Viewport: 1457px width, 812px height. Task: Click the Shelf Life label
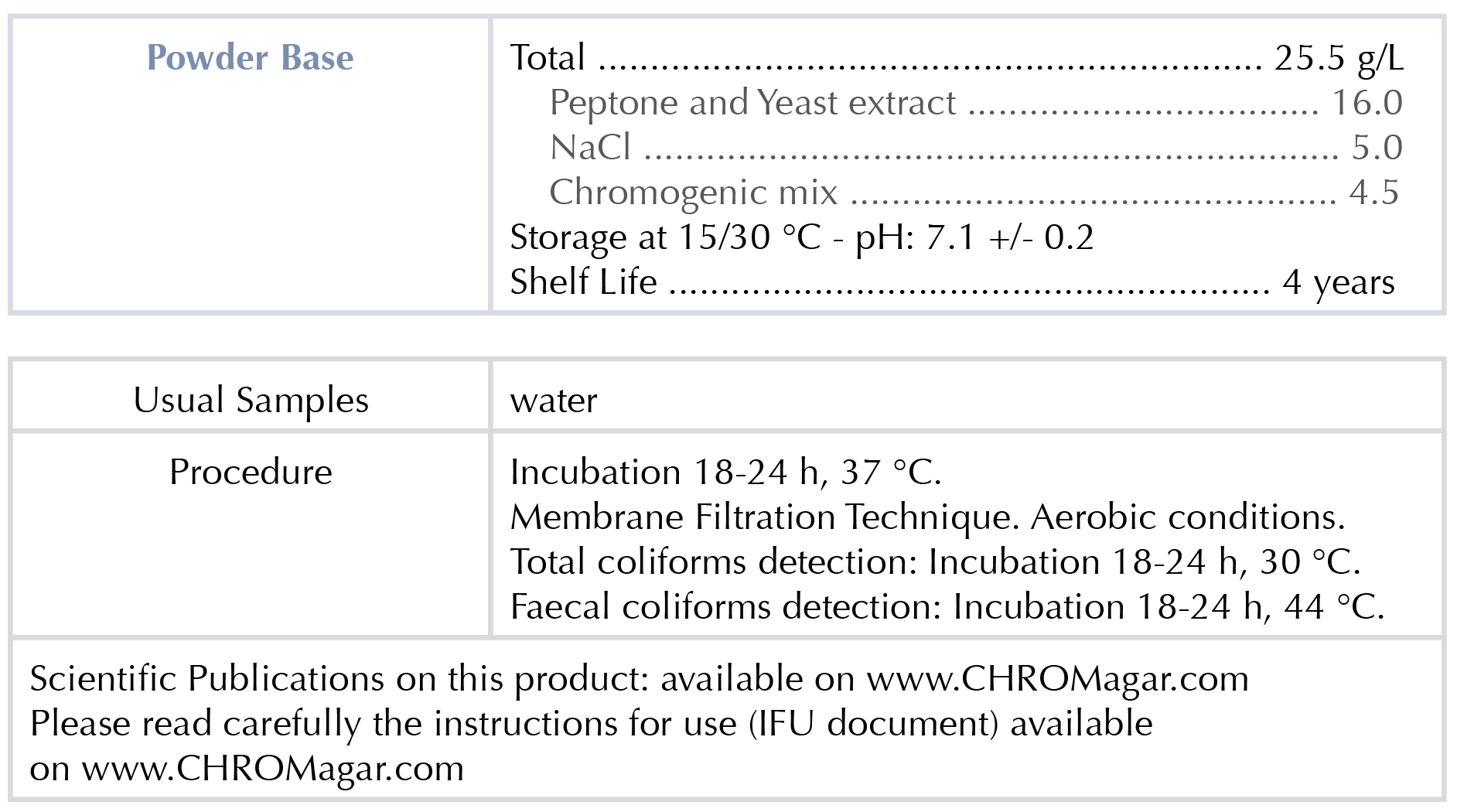pos(583,282)
